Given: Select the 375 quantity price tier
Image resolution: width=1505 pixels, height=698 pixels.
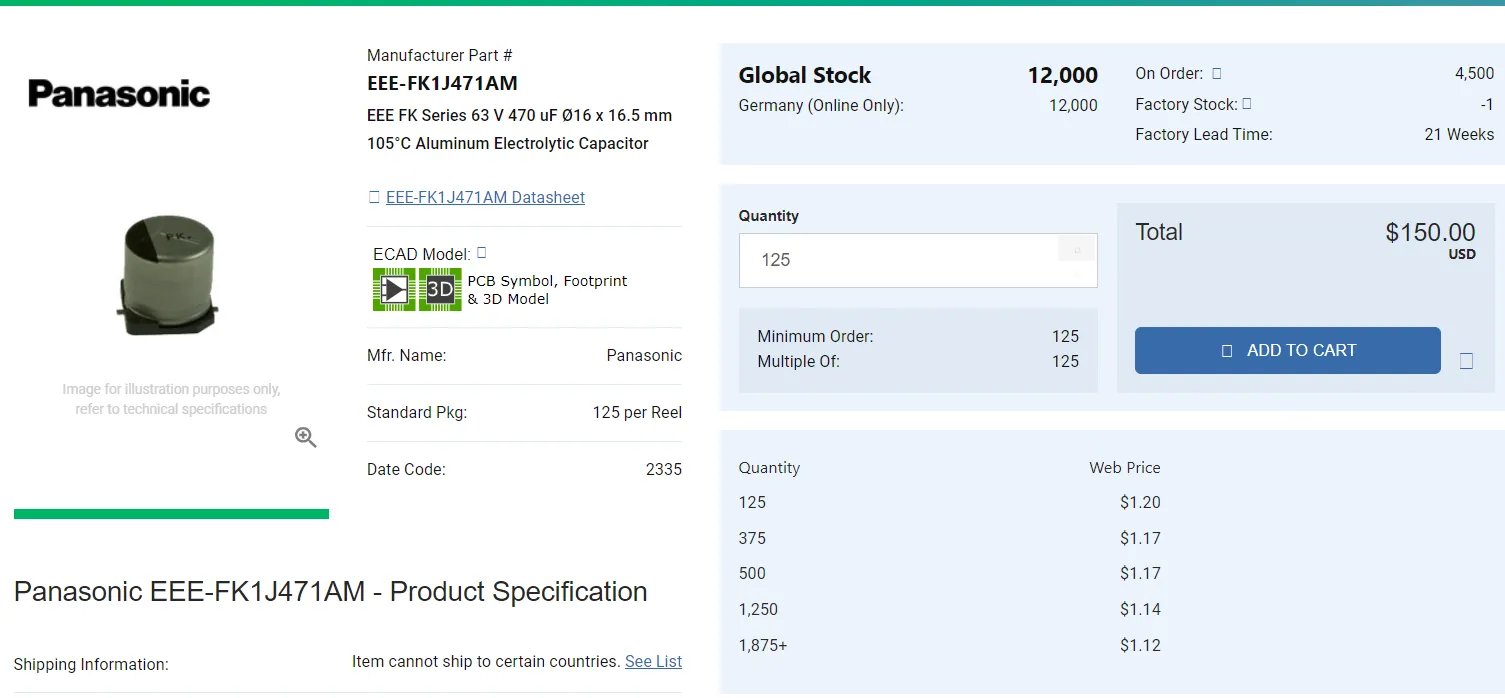Looking at the screenshot, I should pos(949,538).
